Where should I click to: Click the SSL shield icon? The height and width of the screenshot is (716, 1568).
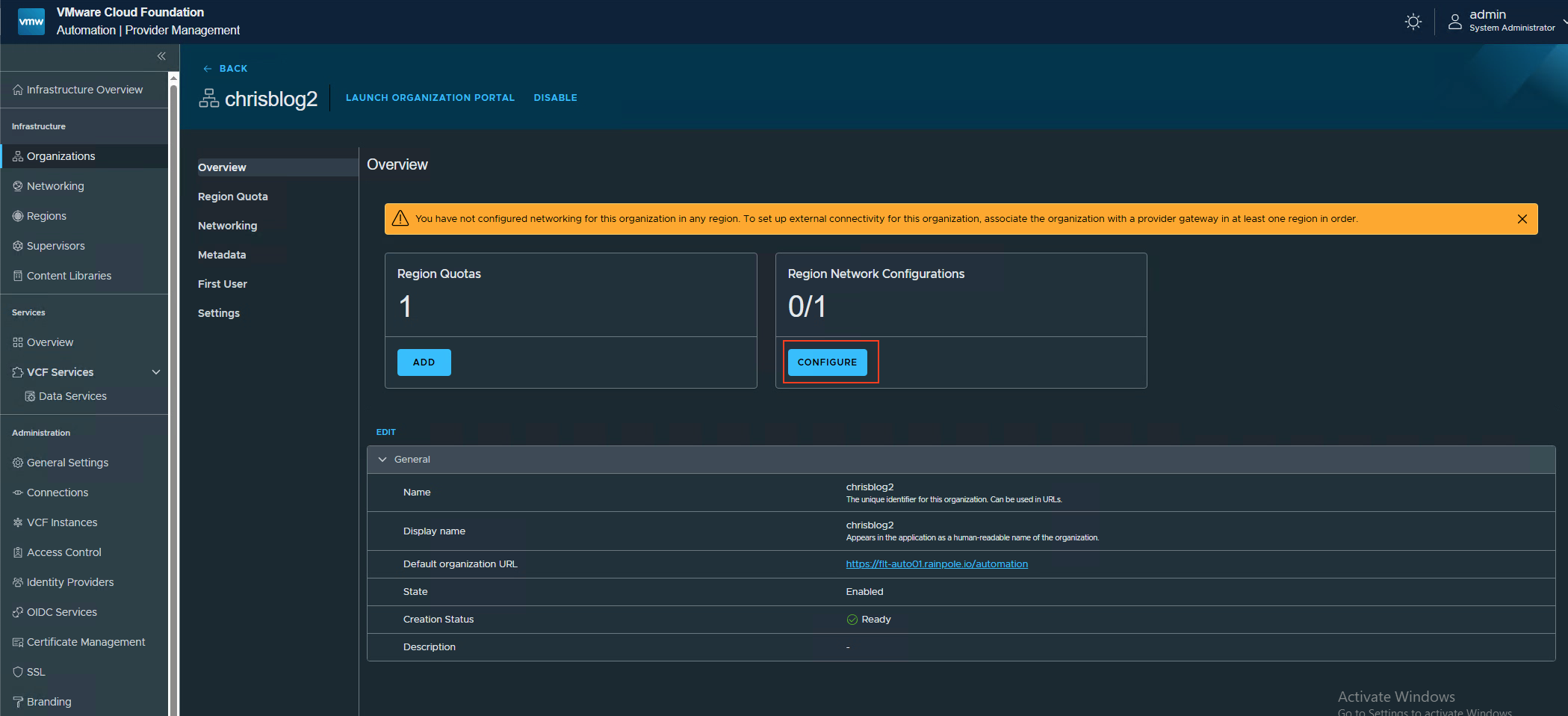click(x=18, y=672)
